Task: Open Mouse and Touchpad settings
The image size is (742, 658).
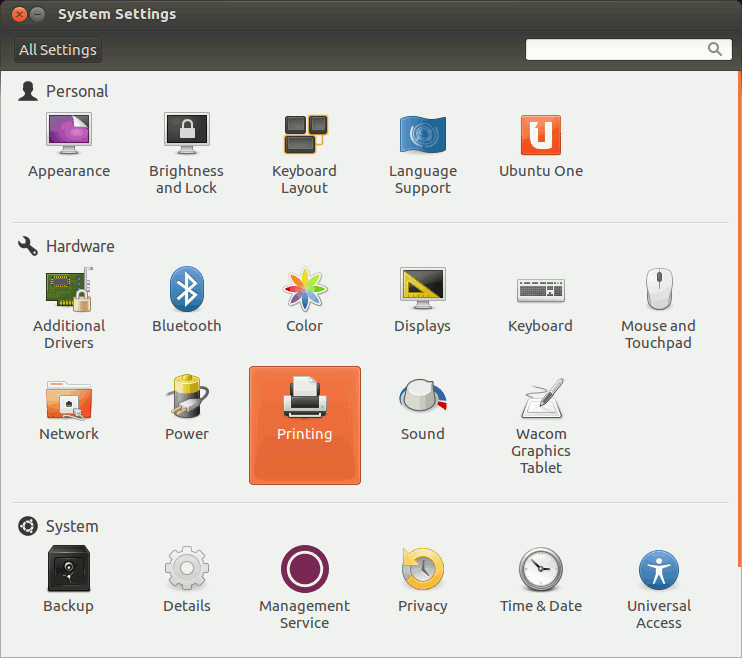Action: [658, 290]
